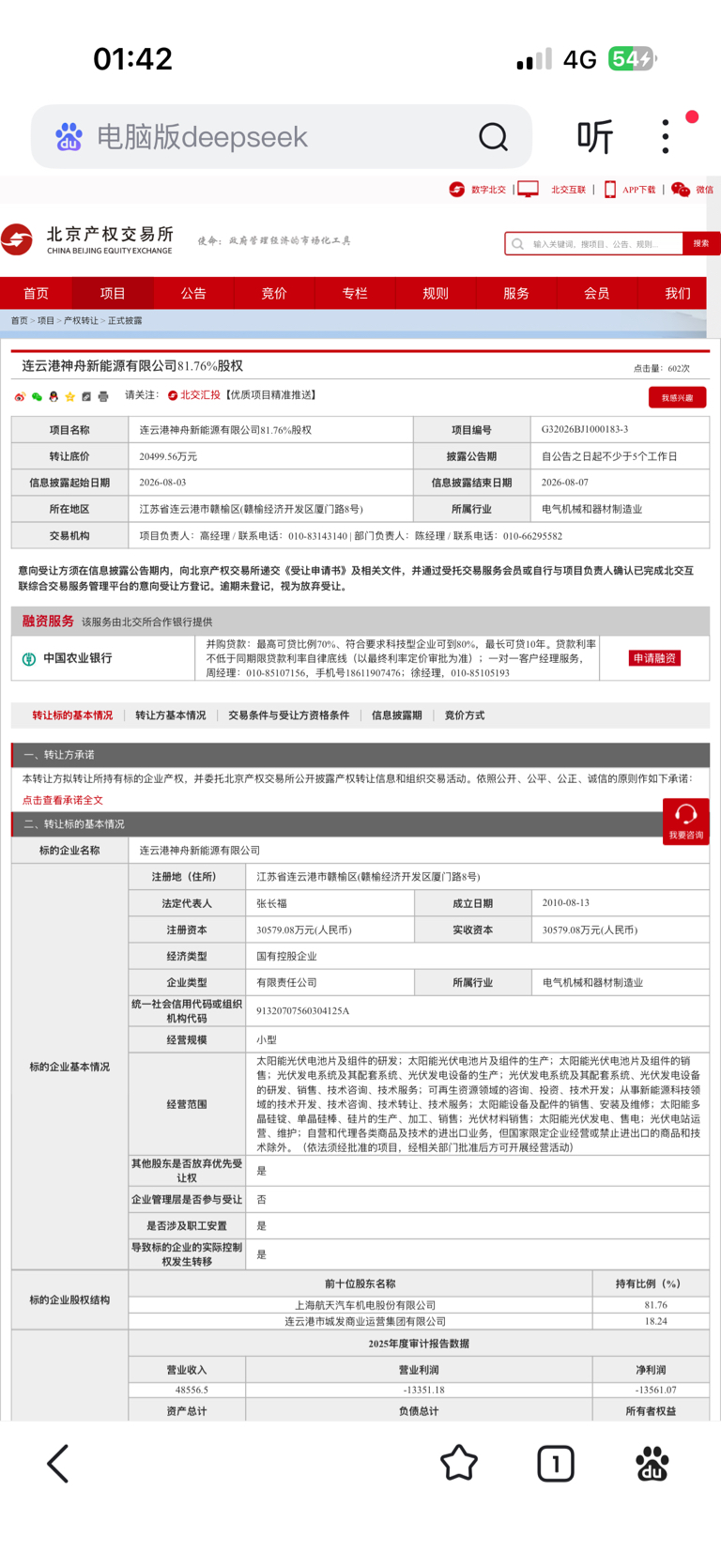
Task: Click the printer icon under title
Action: click(x=103, y=397)
